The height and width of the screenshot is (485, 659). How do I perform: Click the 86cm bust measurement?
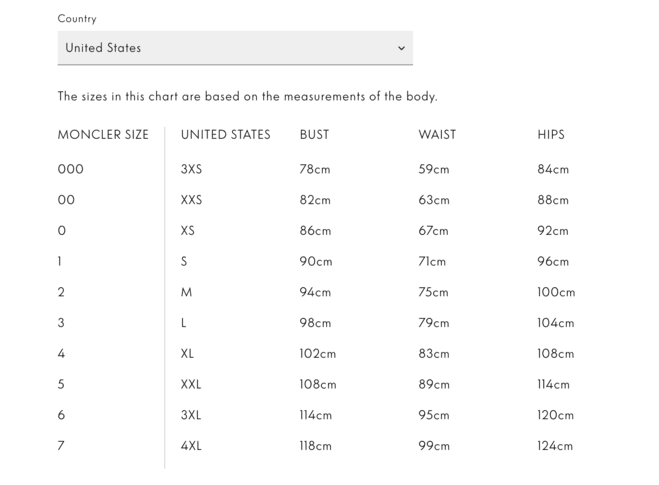[315, 231]
